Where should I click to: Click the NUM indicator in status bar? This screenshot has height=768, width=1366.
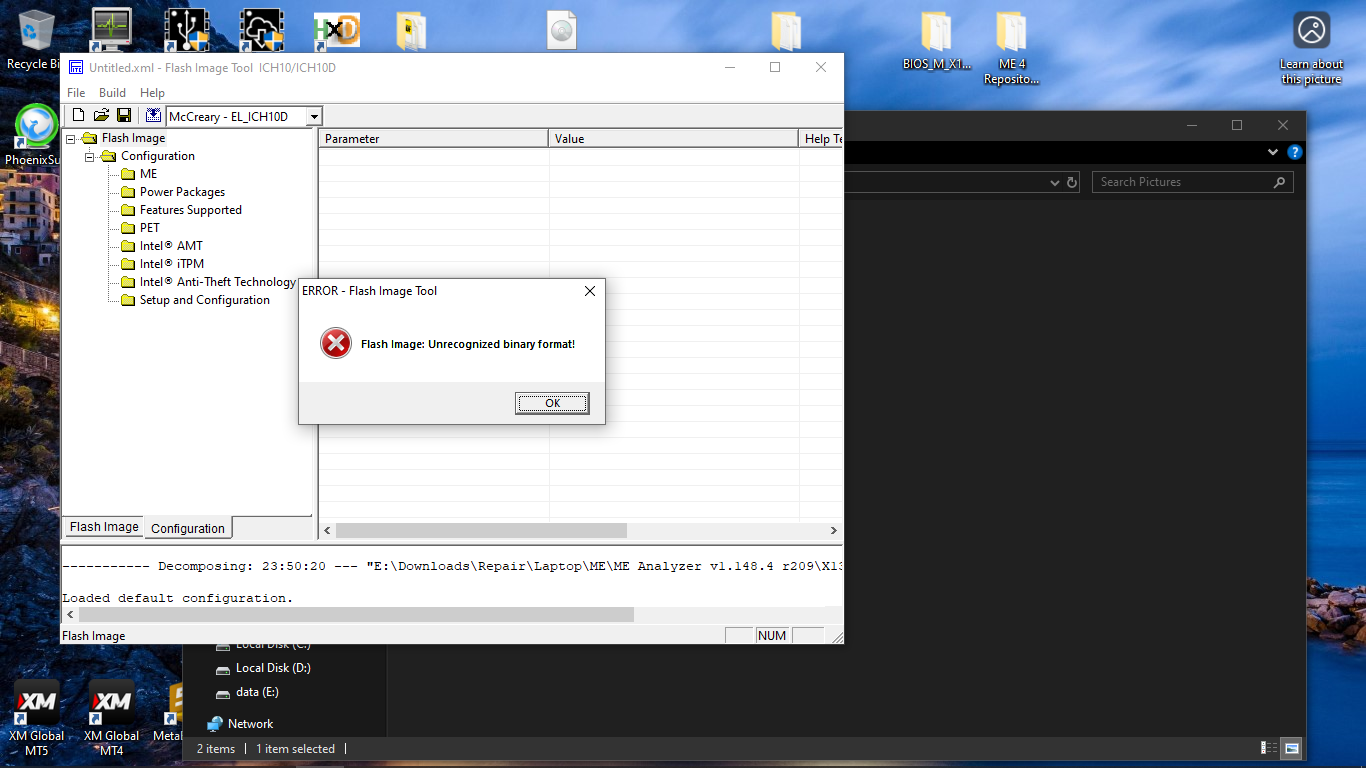[x=772, y=635]
